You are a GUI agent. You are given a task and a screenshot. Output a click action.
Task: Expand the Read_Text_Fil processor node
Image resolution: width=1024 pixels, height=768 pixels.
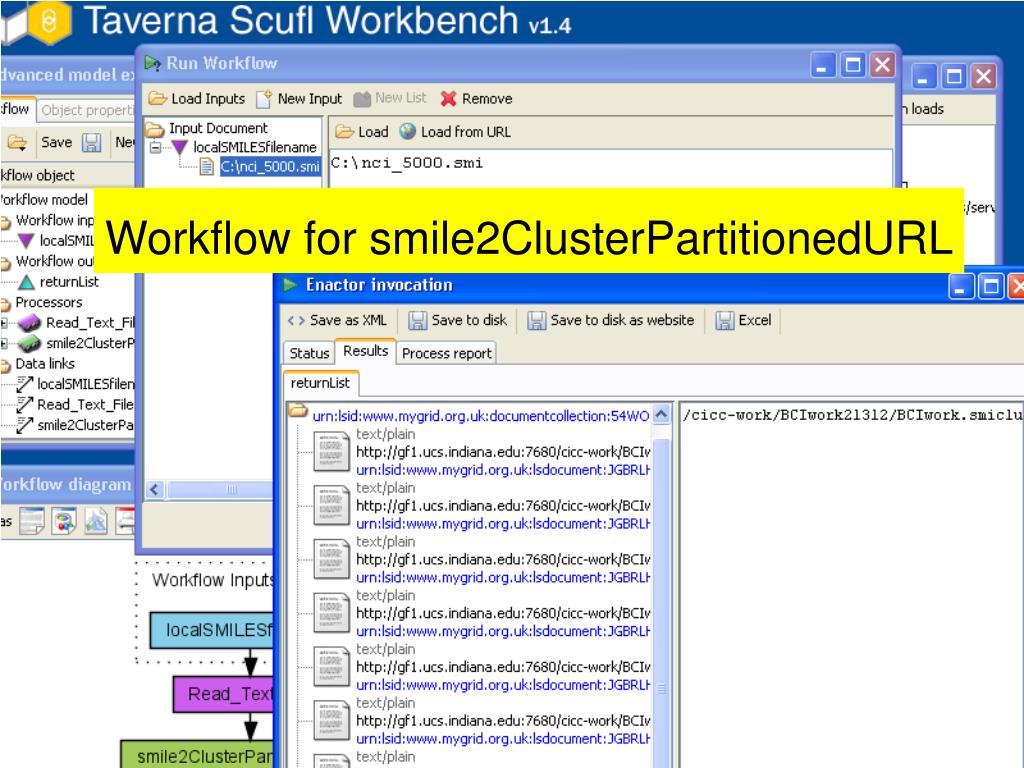tap(4, 323)
